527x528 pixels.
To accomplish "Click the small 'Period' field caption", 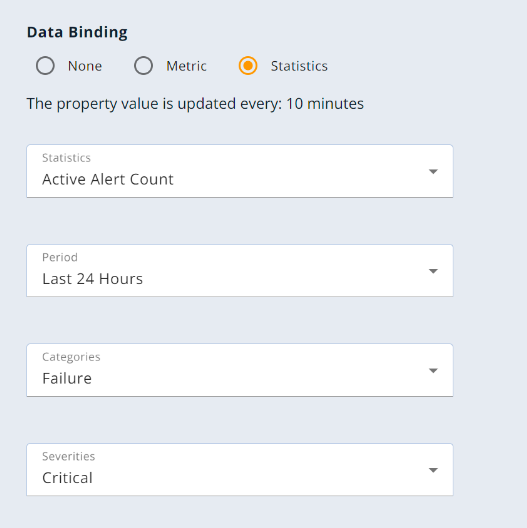I will click(x=60, y=257).
